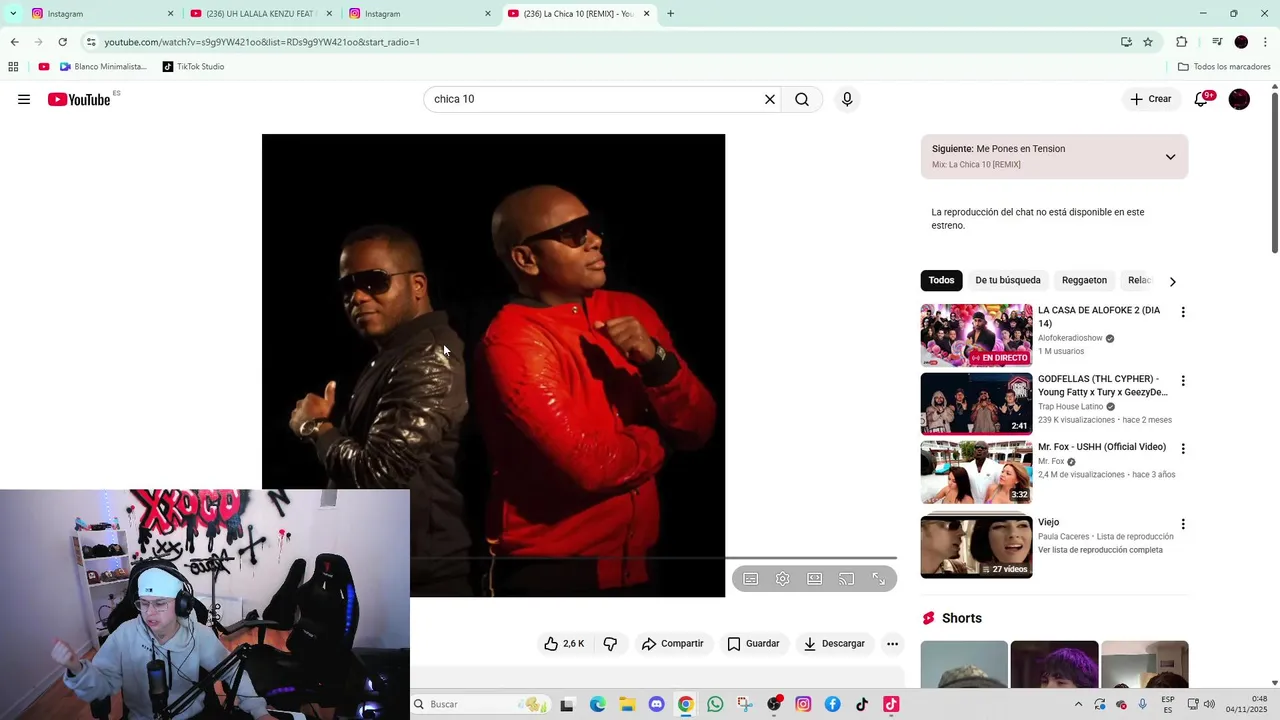Show hidden system tray icons
Image resolution: width=1280 pixels, height=720 pixels.
(x=1078, y=704)
